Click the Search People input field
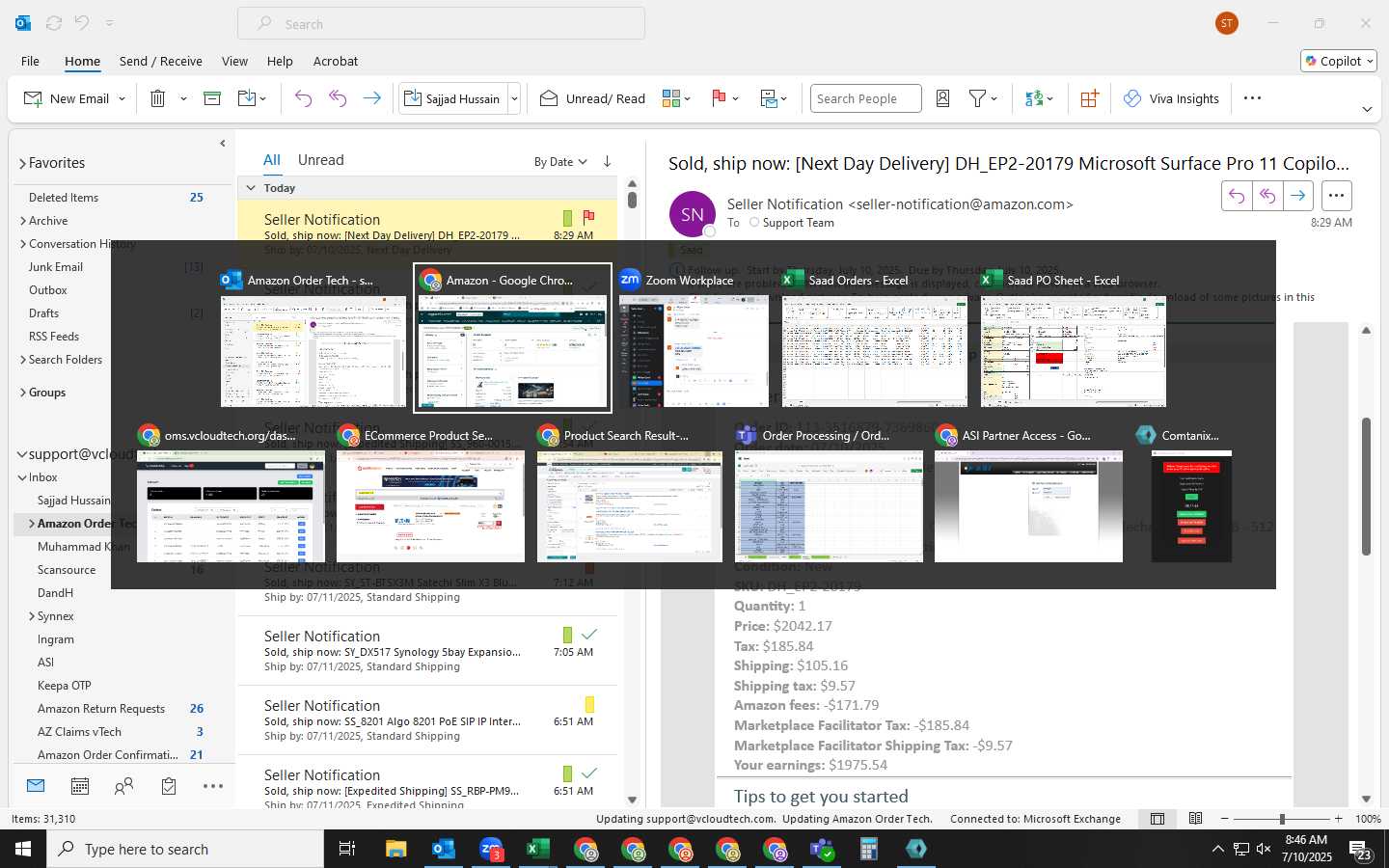 pos(865,98)
